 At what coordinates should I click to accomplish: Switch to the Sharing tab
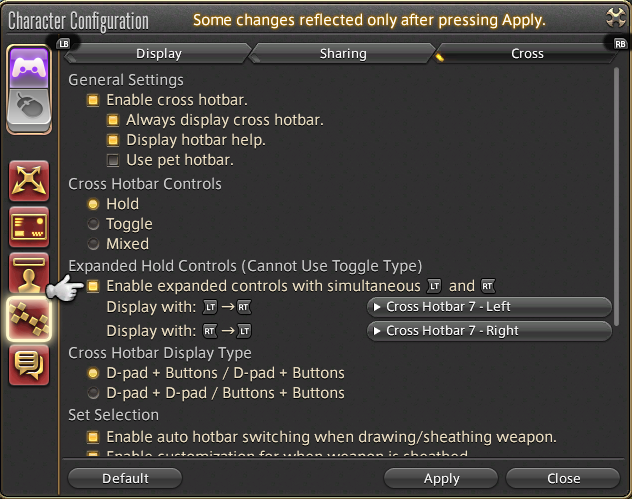(x=343, y=54)
